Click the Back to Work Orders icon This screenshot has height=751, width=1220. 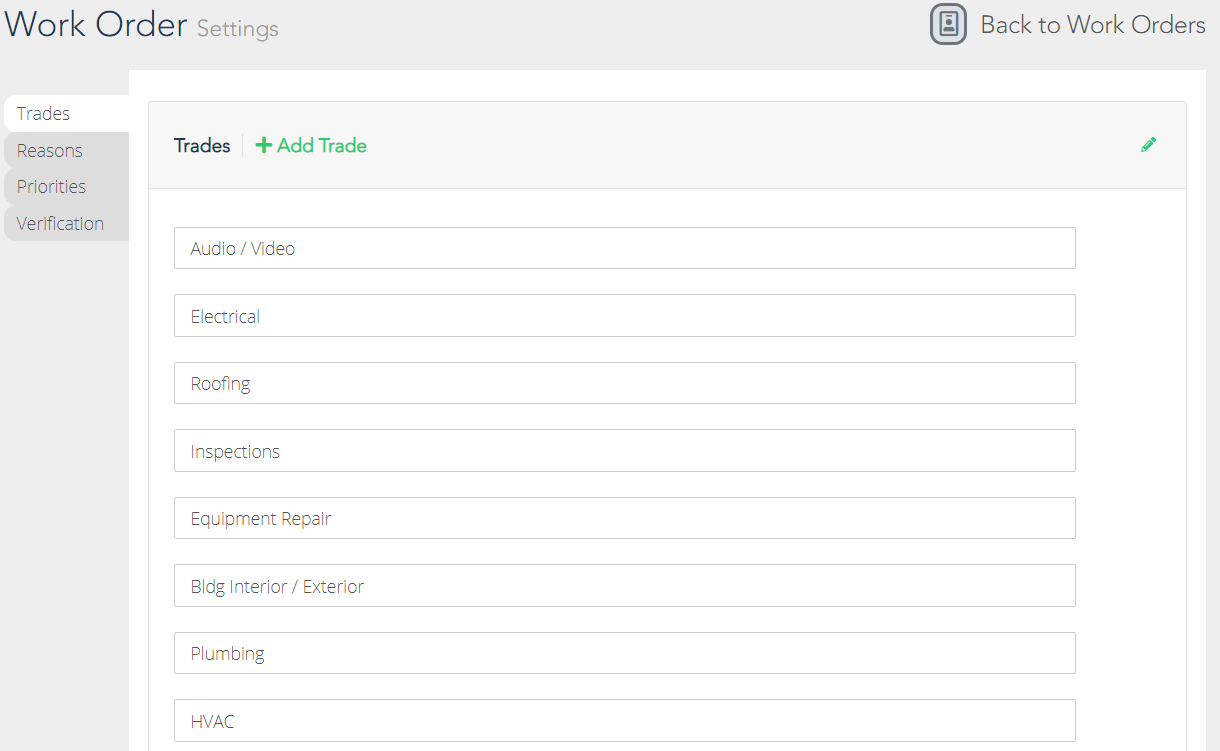[948, 25]
